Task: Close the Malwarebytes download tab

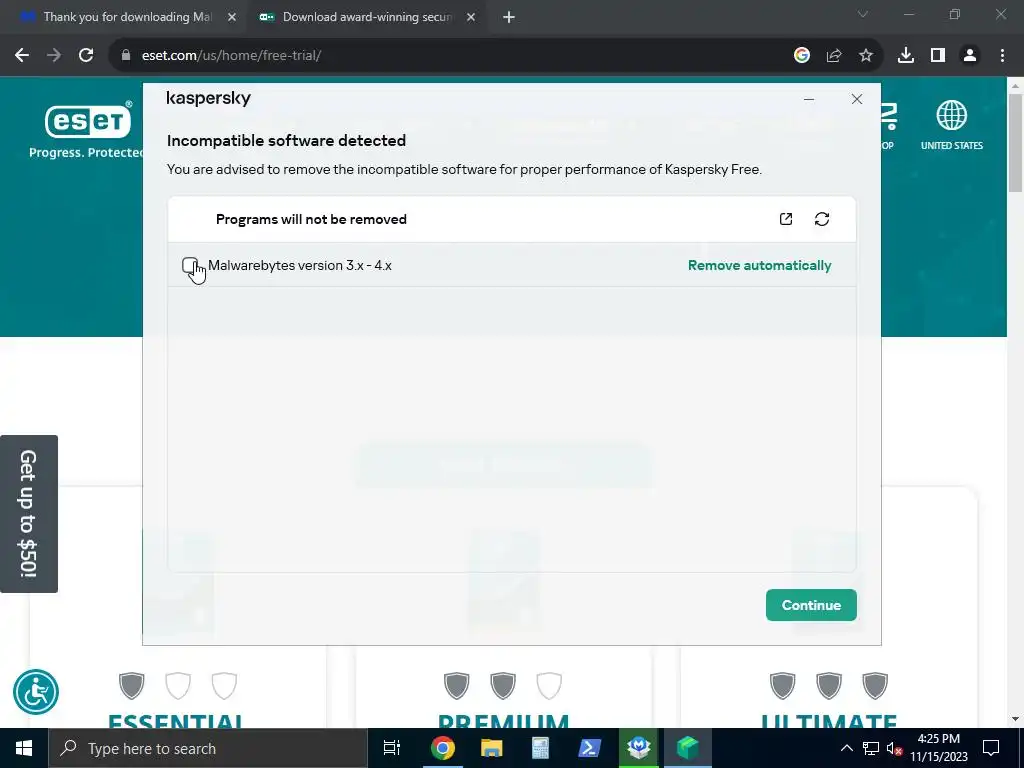Action: pos(232,18)
